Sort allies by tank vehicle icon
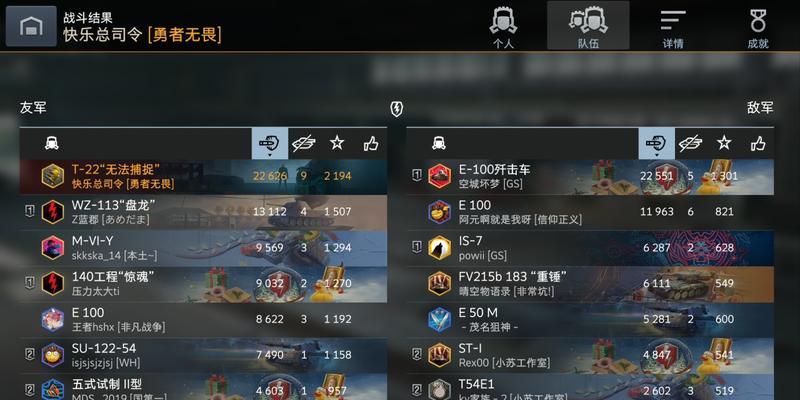The width and height of the screenshot is (800, 400). 52,143
